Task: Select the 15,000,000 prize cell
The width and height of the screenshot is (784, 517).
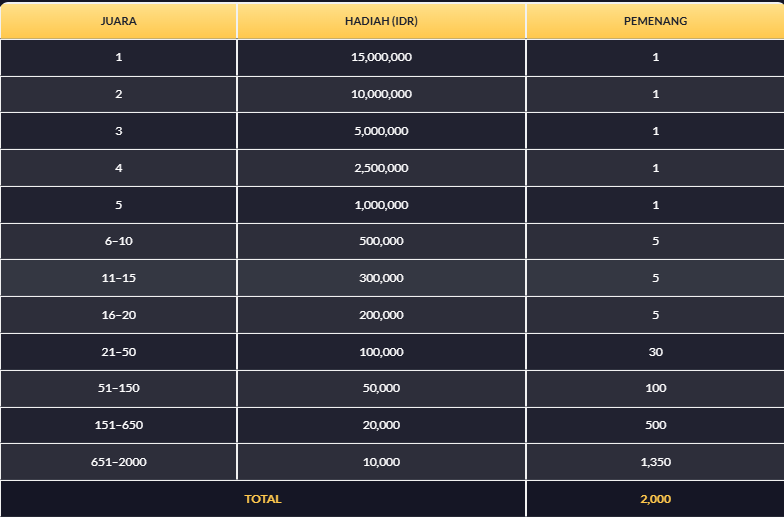Action: 381,57
